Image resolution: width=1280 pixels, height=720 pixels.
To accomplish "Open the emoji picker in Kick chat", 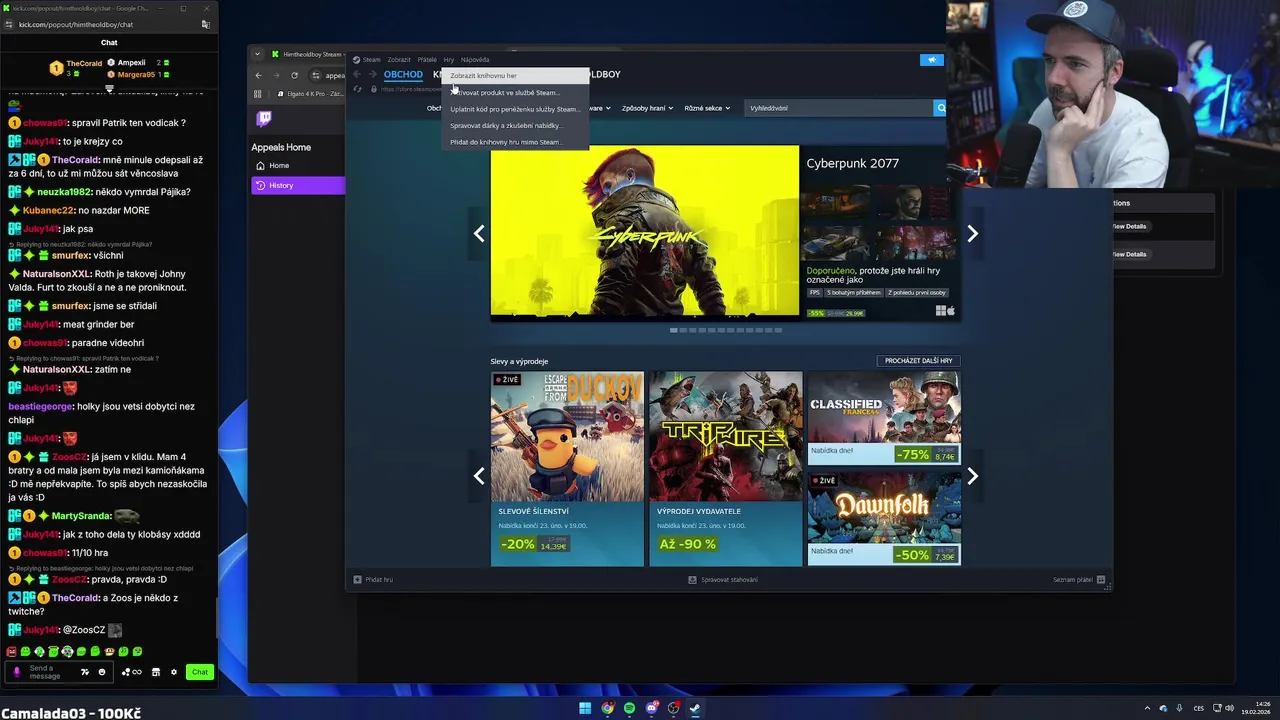I will [x=102, y=672].
